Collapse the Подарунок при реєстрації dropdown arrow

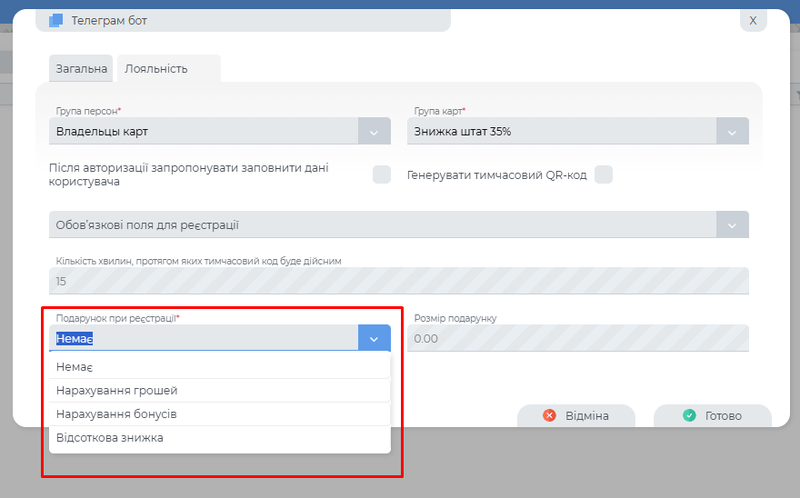373,339
